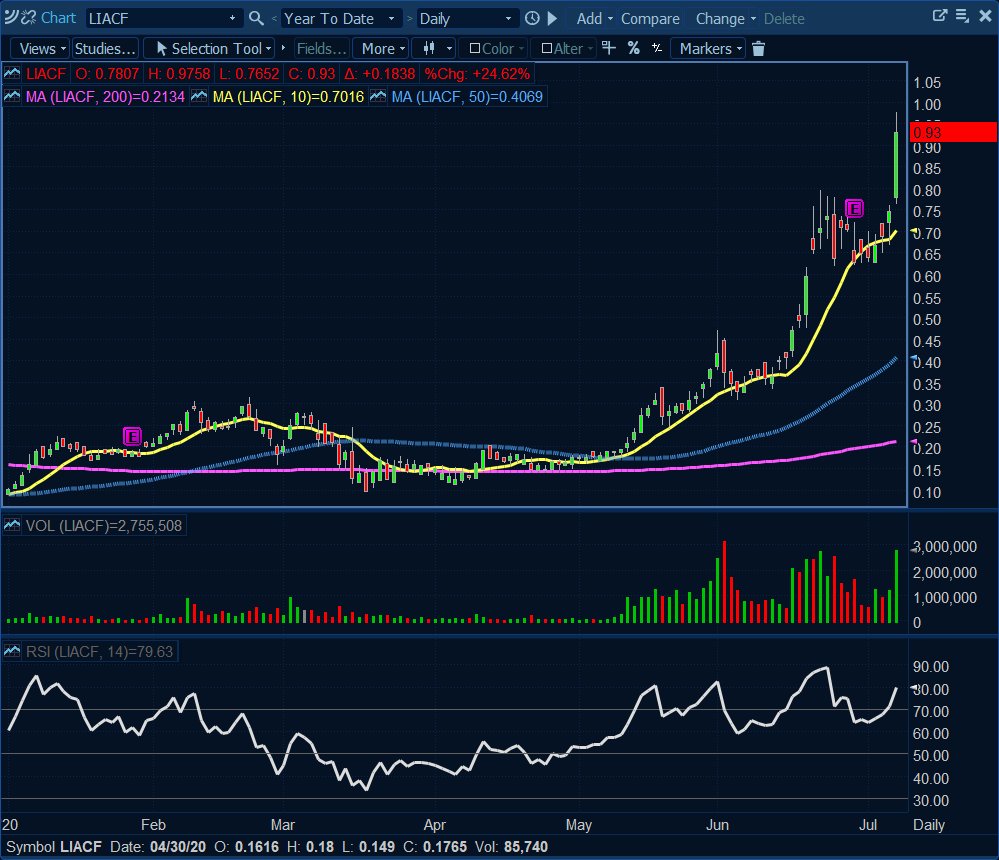Click the MA 50 study icon
The width and height of the screenshot is (999, 860).
click(378, 97)
